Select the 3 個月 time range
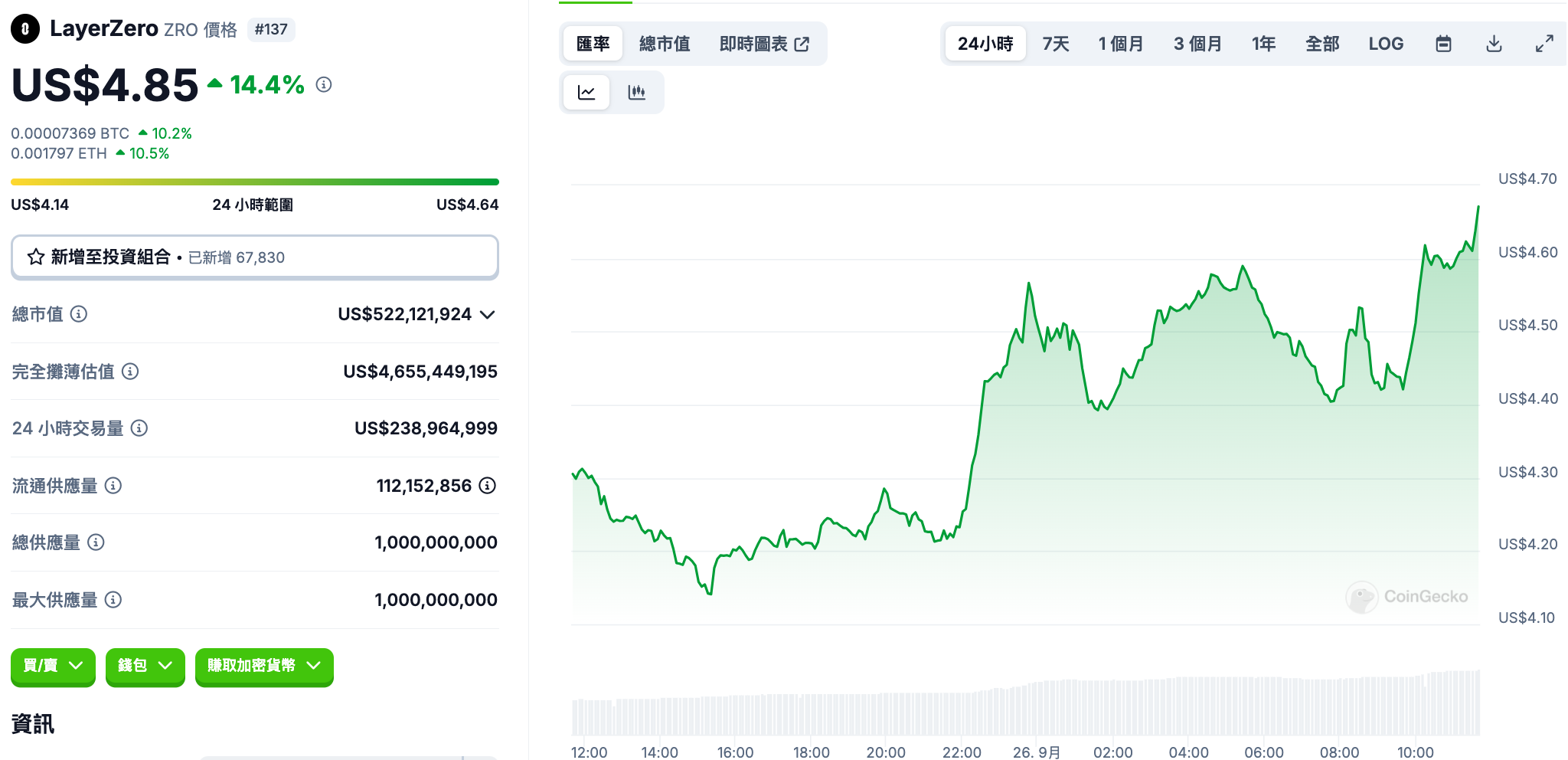 pos(1197,44)
